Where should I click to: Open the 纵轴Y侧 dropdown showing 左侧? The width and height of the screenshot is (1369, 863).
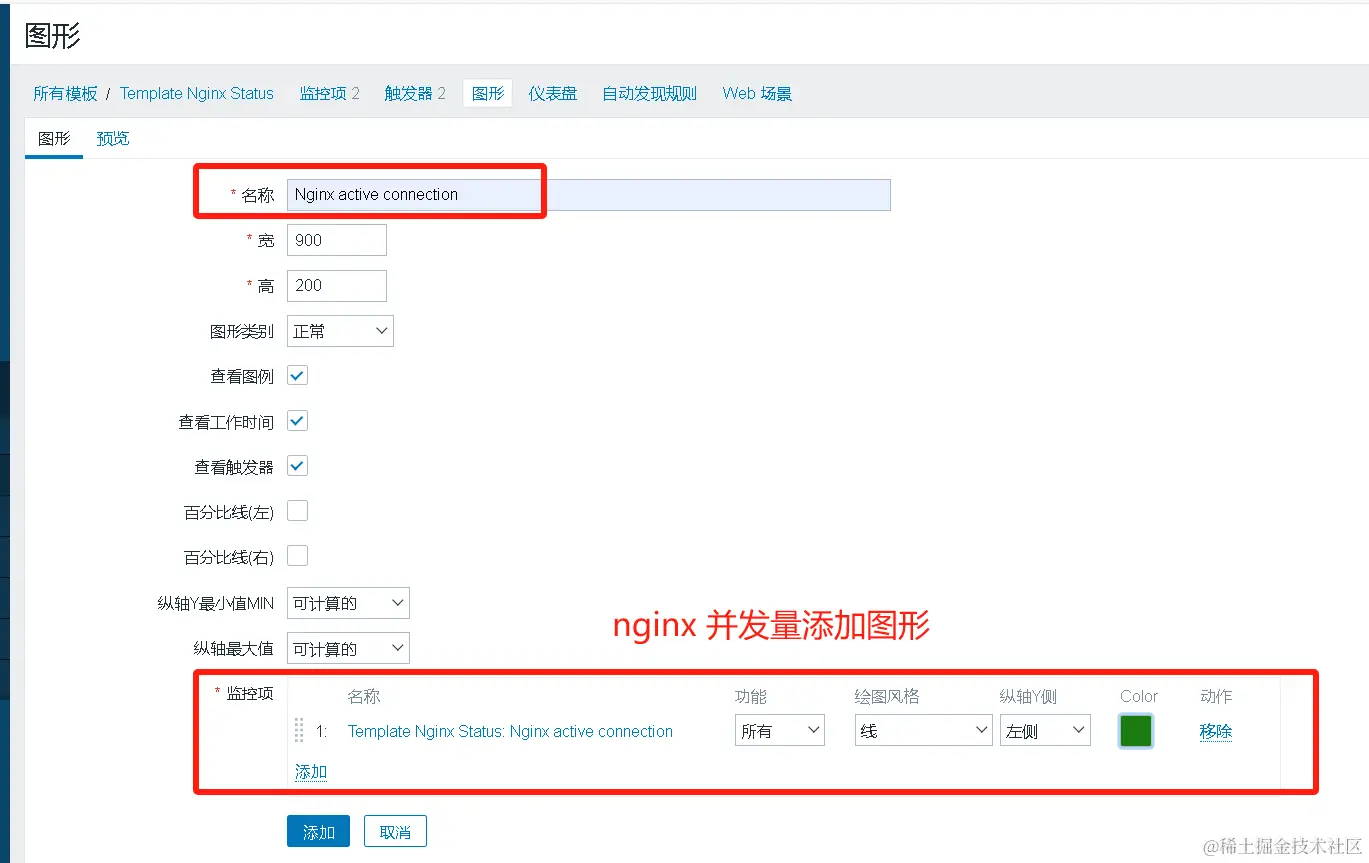[1045, 731]
